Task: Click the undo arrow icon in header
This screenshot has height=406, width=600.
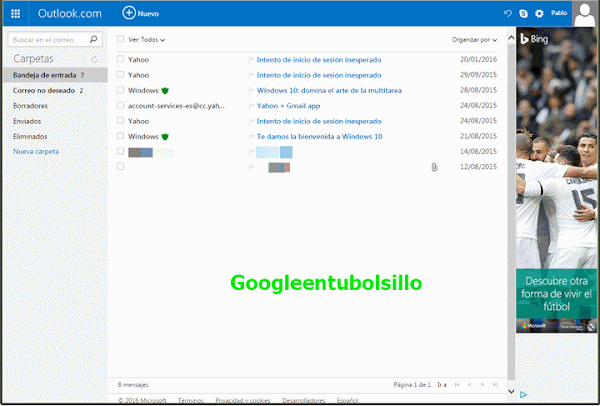Action: [x=508, y=13]
